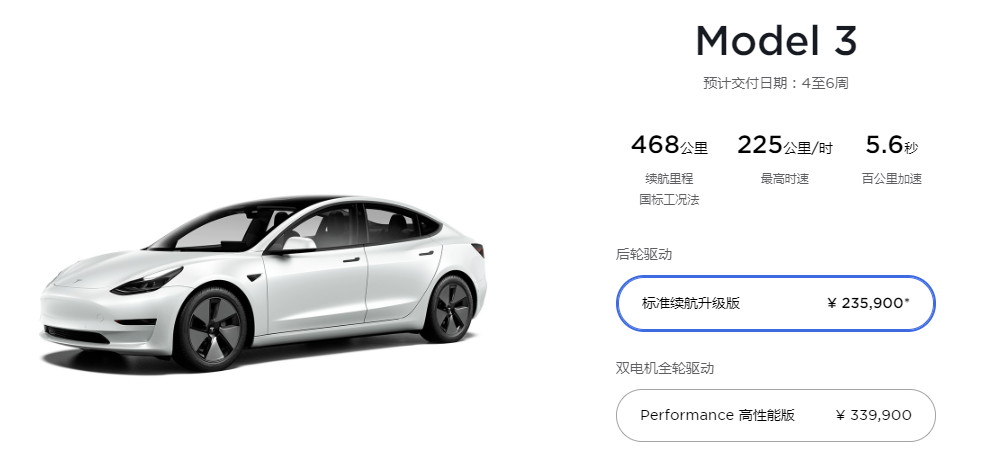The width and height of the screenshot is (984, 456).
Task: Click the Model 3 heading
Action: click(x=776, y=41)
